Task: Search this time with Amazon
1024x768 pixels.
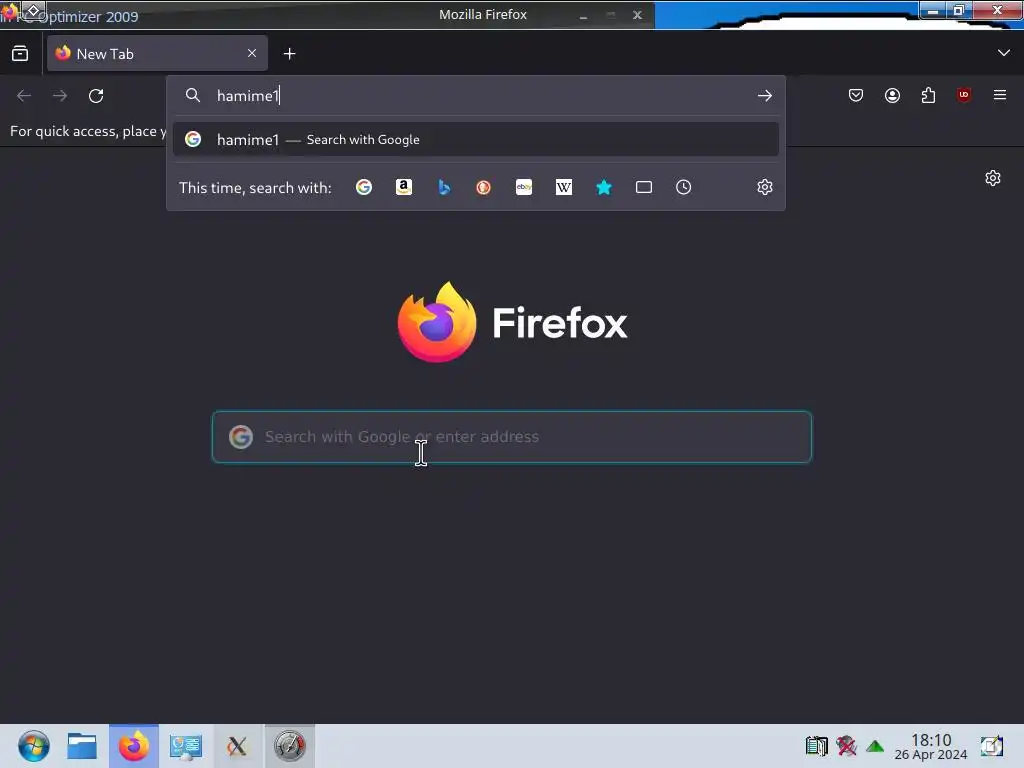Action: 404,187
